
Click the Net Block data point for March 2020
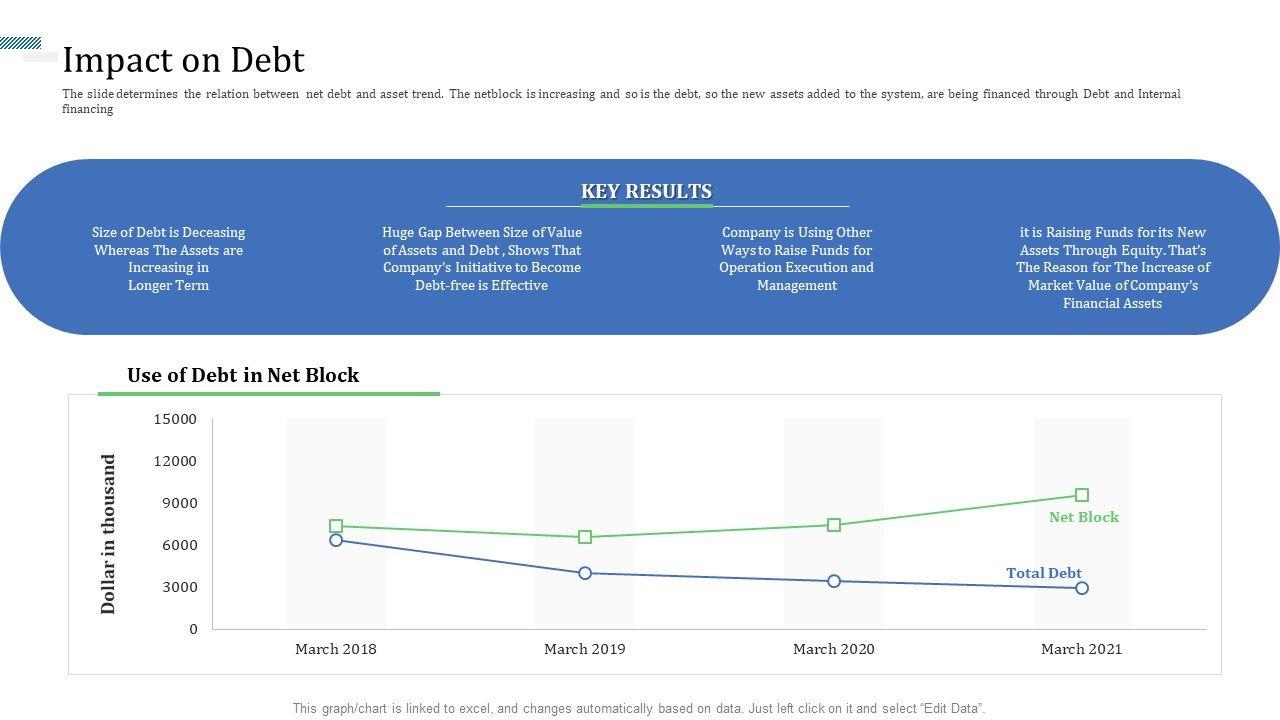click(x=834, y=525)
